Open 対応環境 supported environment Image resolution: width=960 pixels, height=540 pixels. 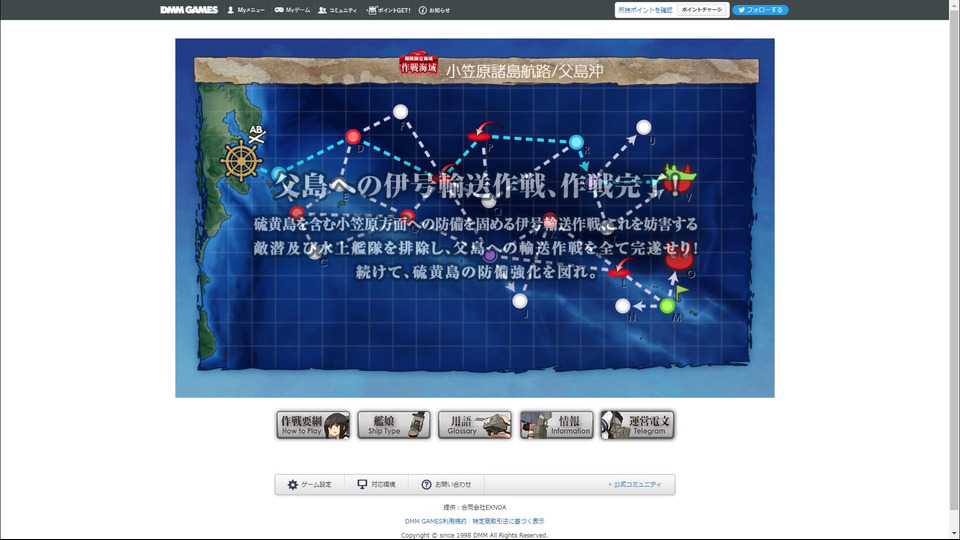click(x=377, y=484)
